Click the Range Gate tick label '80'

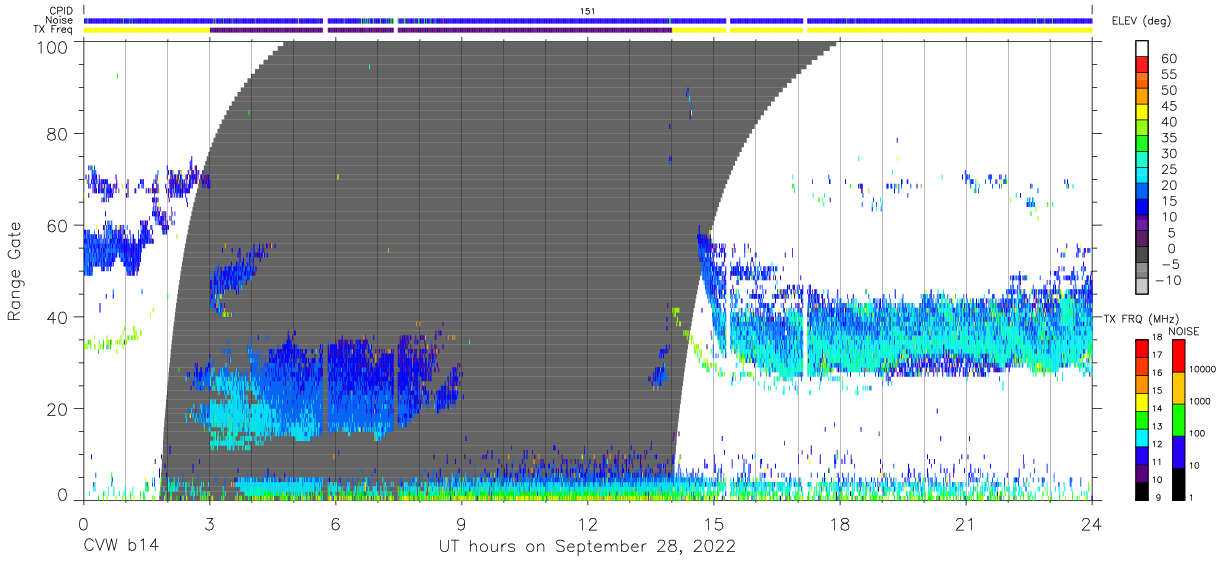(59, 135)
